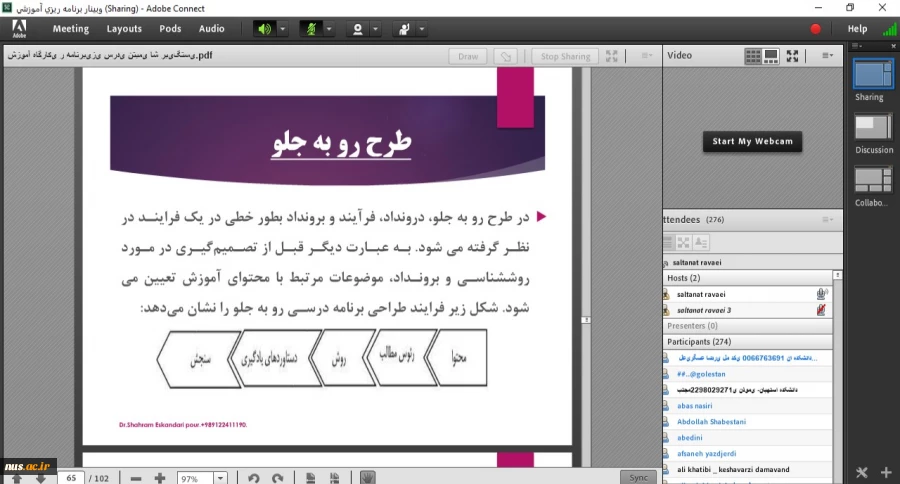Select participant ##..@golestan
Viewport: 900px width, 484px height.
[x=747, y=374]
